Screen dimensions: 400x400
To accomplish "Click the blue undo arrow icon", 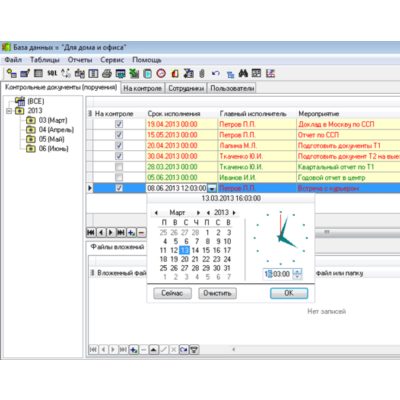I will point(216,73).
